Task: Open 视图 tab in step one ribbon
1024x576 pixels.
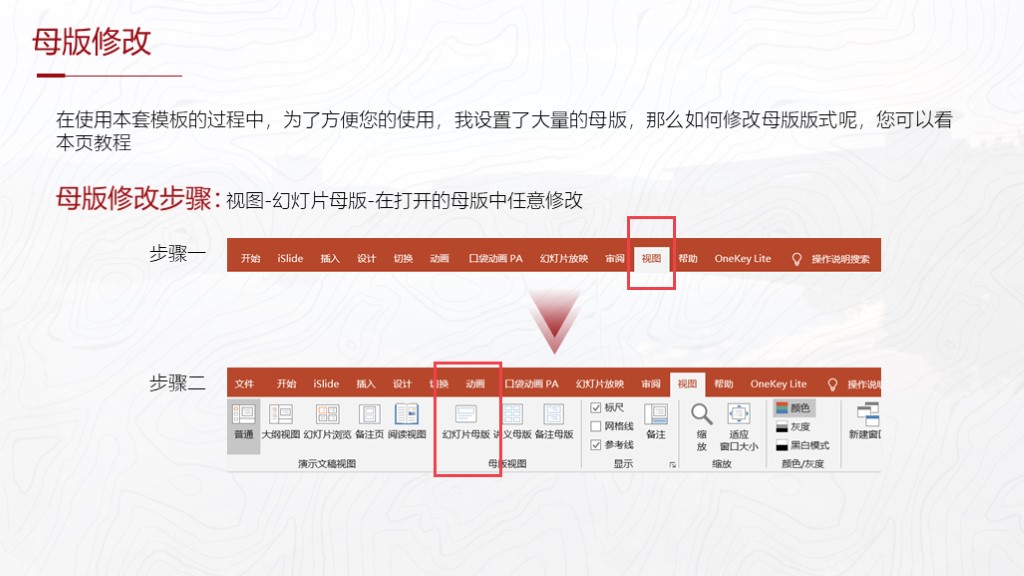Action: [651, 259]
